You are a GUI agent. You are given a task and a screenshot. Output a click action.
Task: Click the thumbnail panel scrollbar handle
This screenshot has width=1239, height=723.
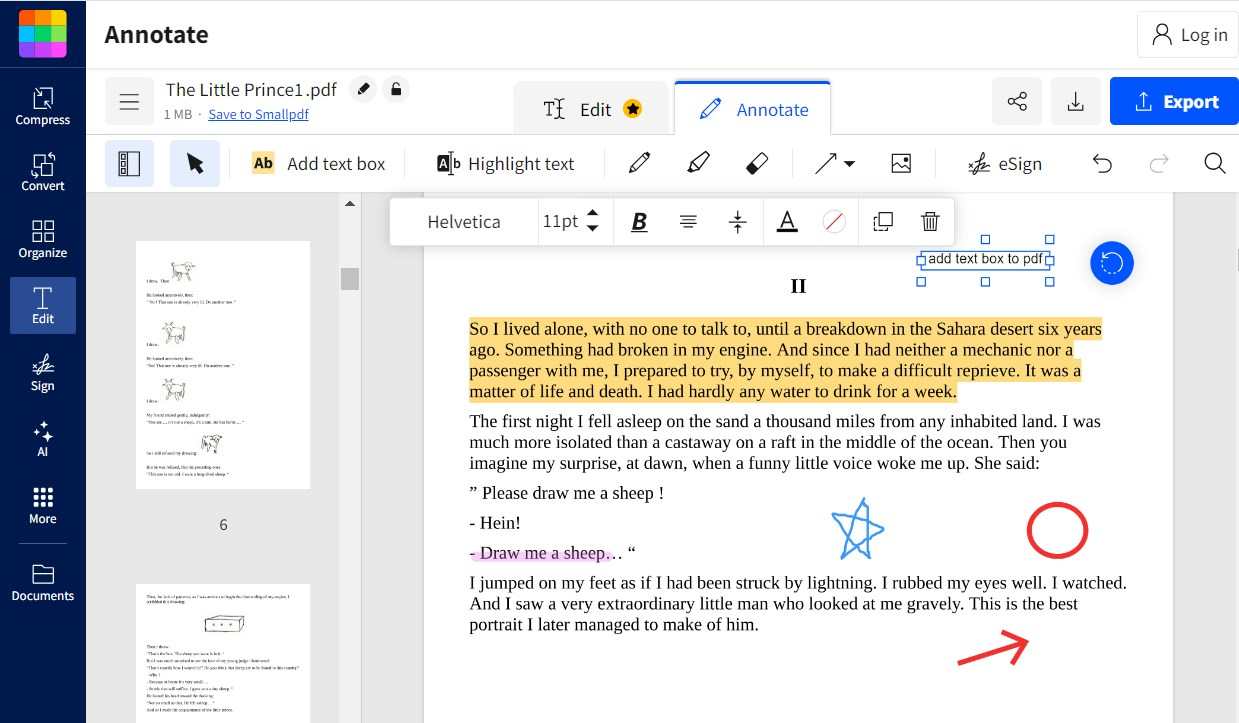tap(349, 279)
